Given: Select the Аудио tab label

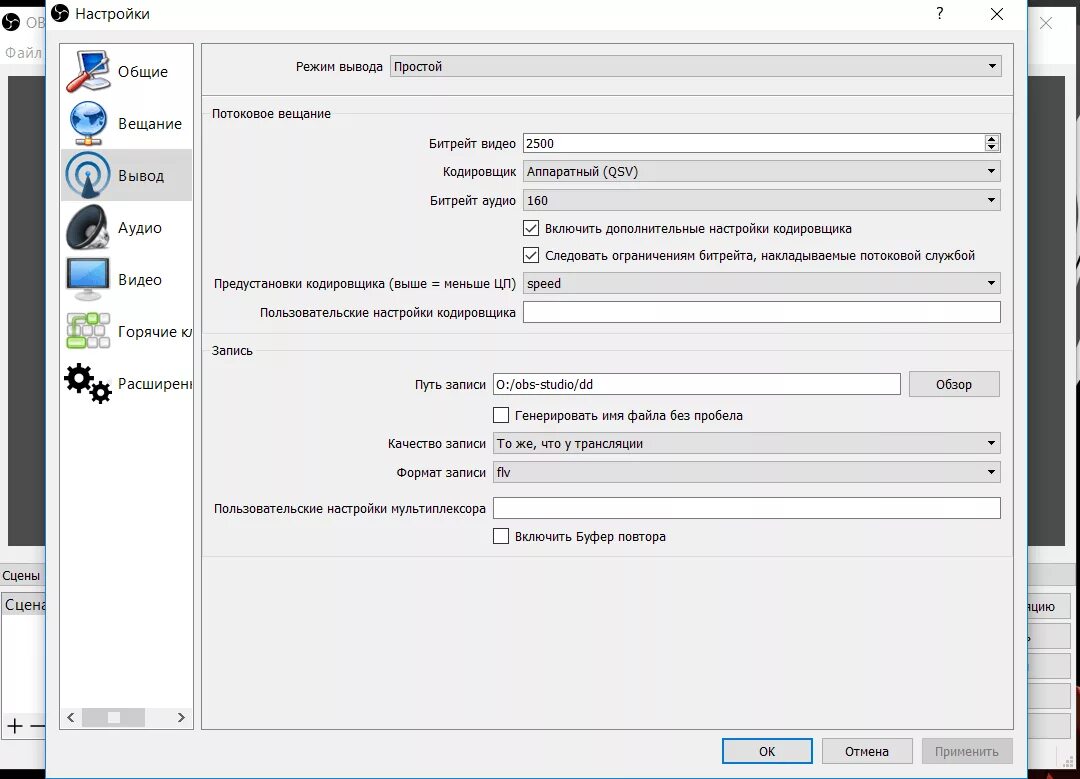Looking at the screenshot, I should [x=140, y=228].
